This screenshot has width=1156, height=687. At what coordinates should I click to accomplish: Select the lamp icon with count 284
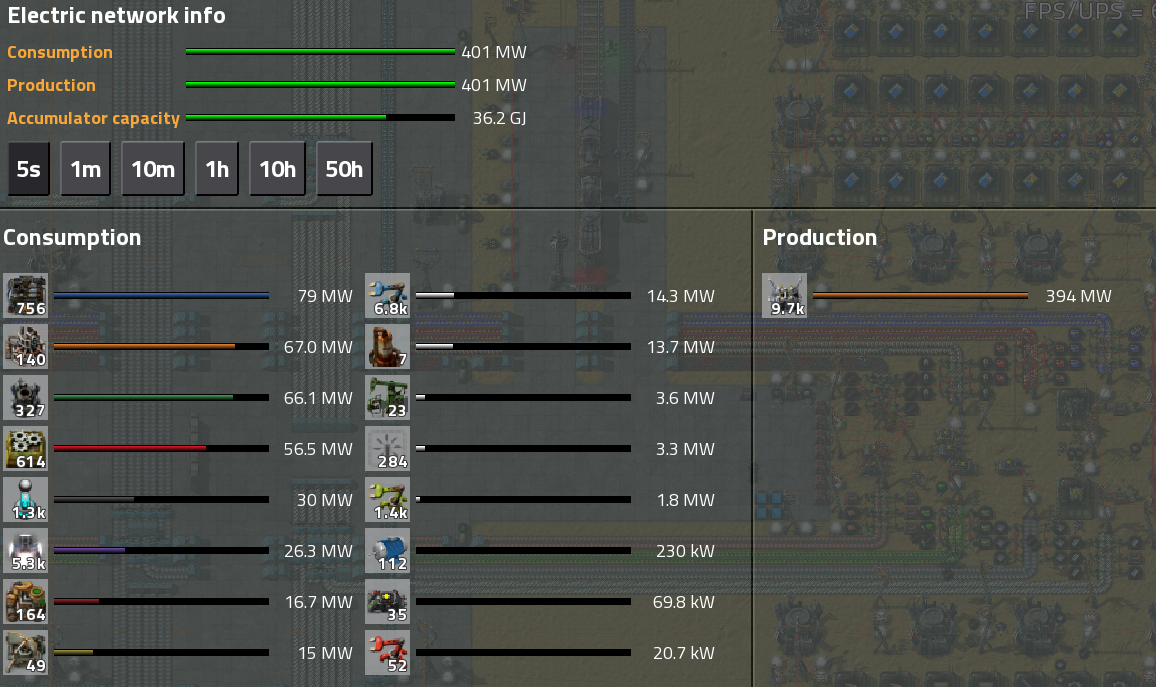point(388,448)
